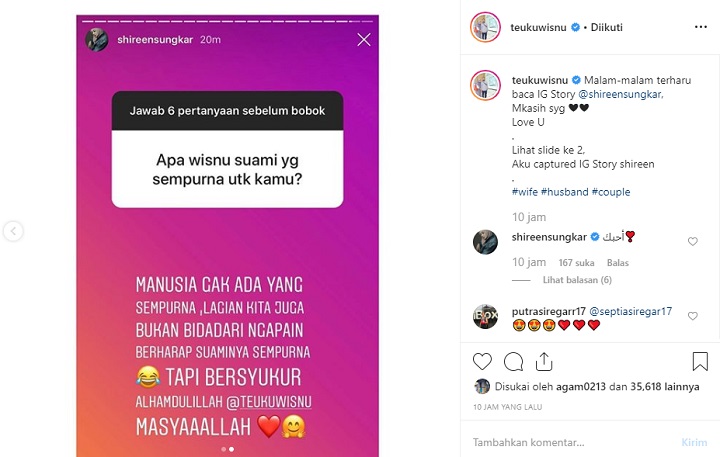Go to previous slide arrow
The width and height of the screenshot is (720, 457).
point(13,231)
